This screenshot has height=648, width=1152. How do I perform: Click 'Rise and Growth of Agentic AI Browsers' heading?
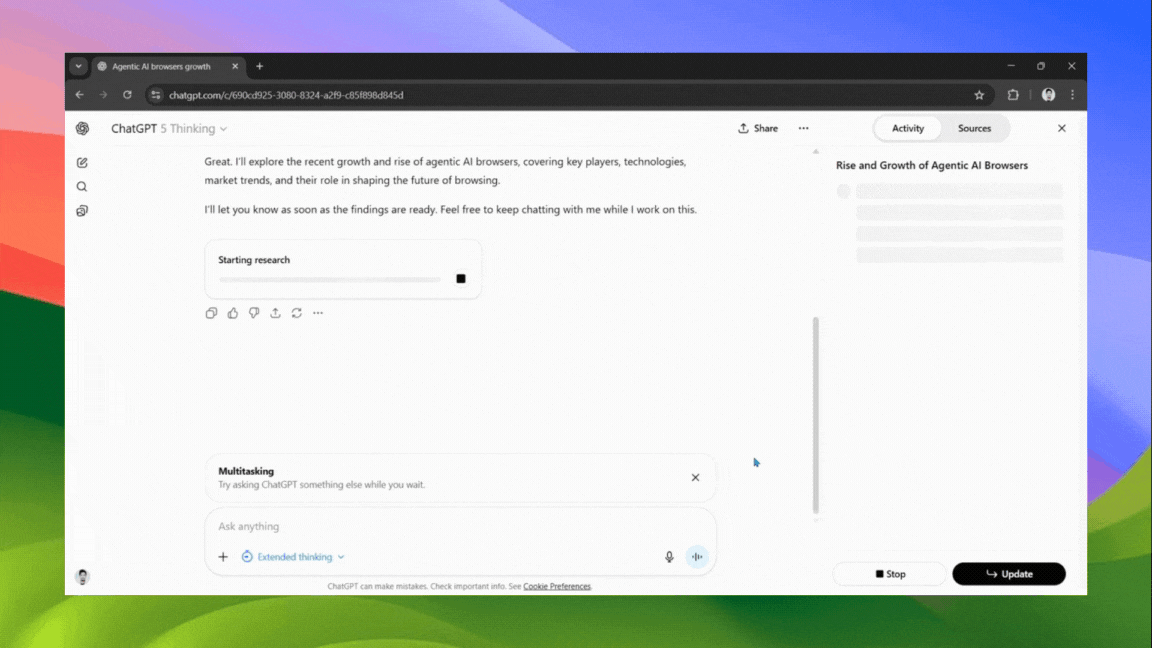pyautogui.click(x=932, y=165)
